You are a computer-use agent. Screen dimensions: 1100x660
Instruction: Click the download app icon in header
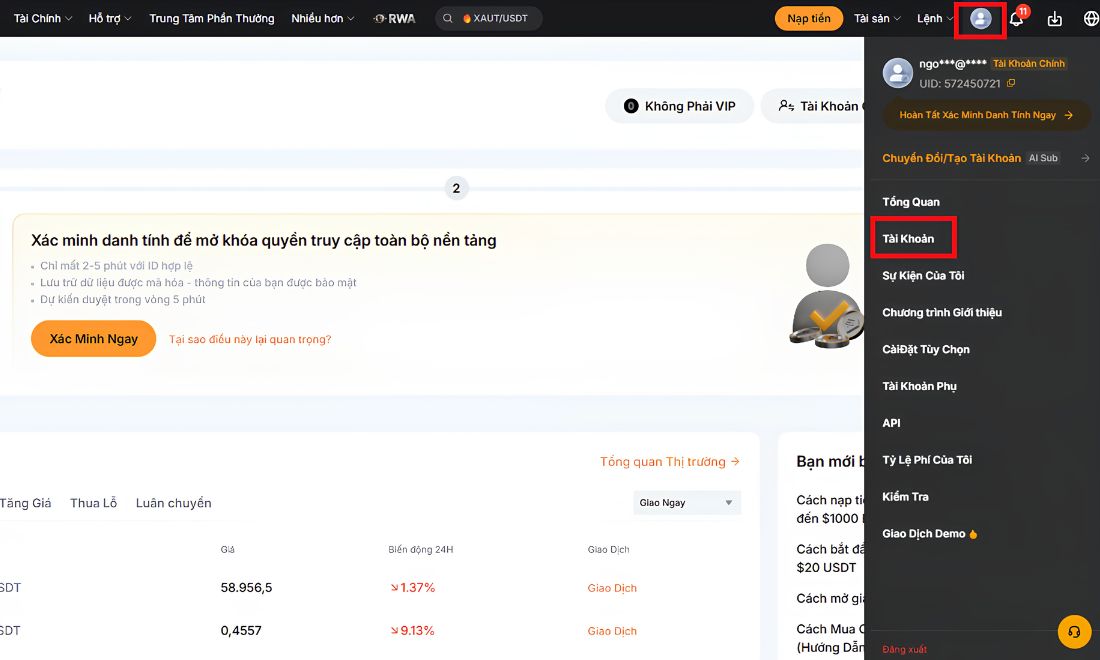[1054, 19]
